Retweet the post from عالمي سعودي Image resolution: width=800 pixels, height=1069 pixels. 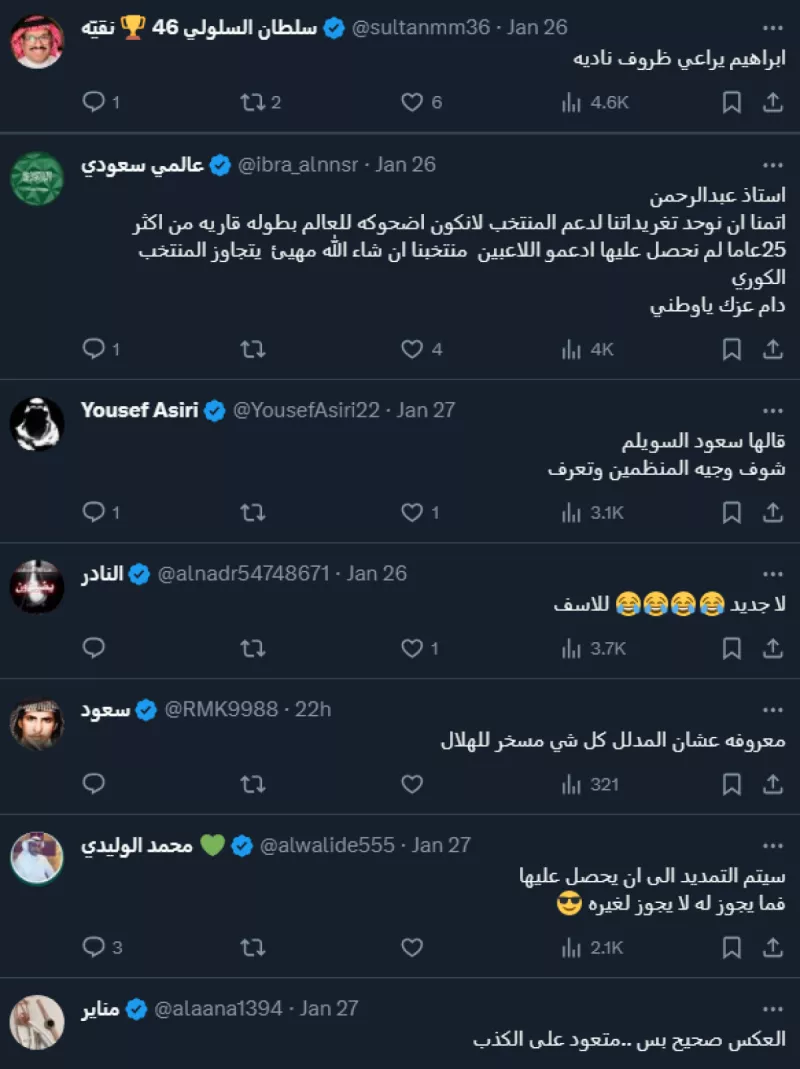point(252,349)
